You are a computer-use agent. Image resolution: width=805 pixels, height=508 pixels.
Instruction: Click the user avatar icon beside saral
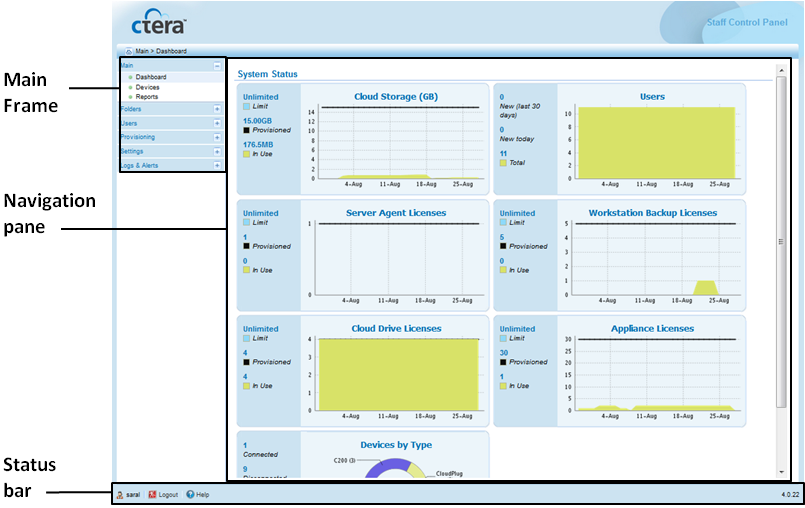coord(120,495)
